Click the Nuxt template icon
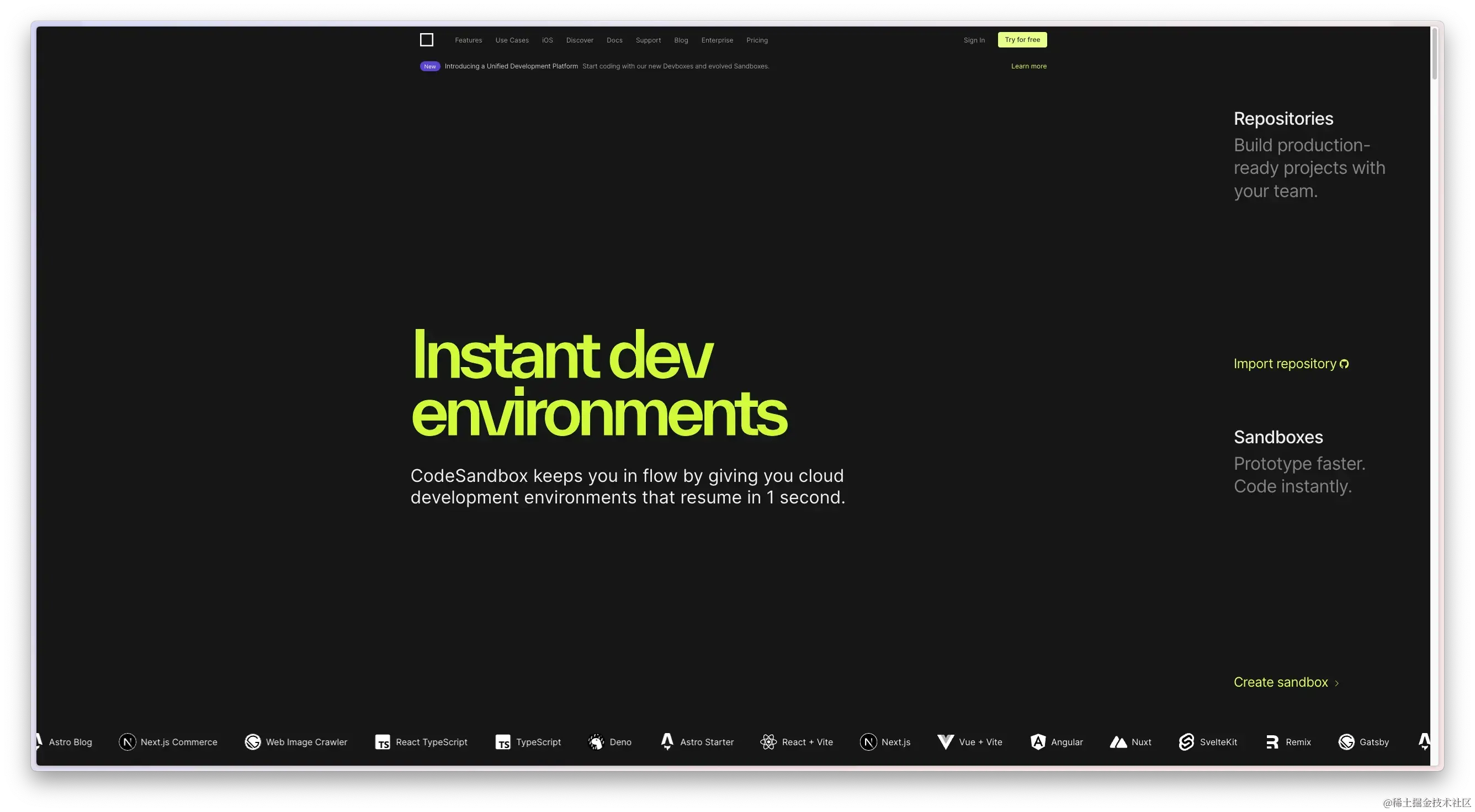Image resolution: width=1475 pixels, height=812 pixels. click(1118, 741)
